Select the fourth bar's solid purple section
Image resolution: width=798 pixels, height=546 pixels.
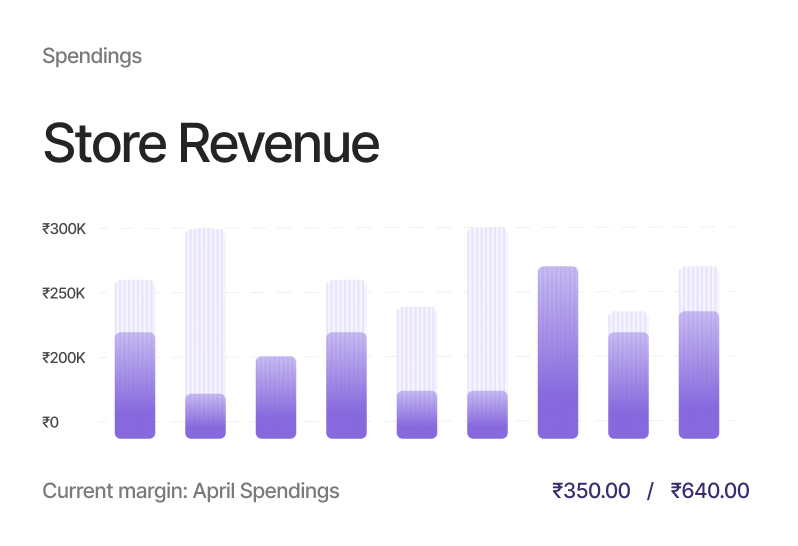tap(346, 385)
